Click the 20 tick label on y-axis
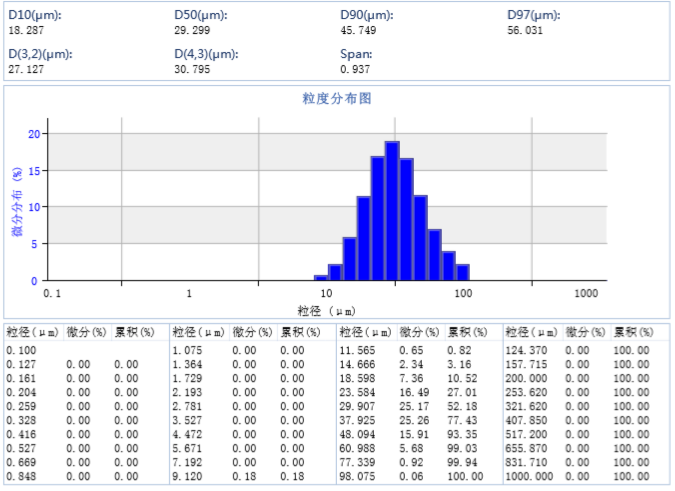This screenshot has height=491, width=675. (x=34, y=134)
